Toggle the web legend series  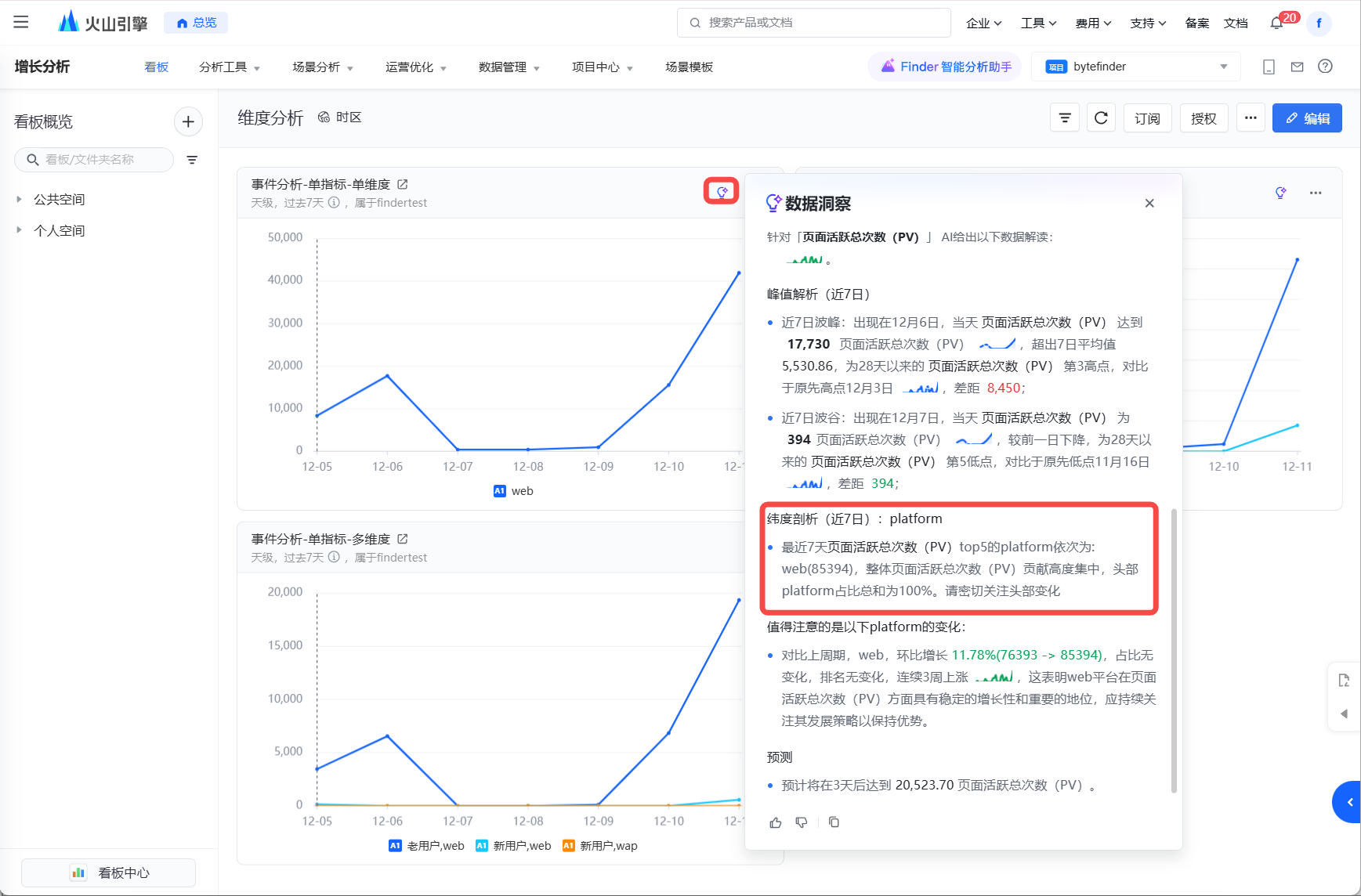[513, 491]
